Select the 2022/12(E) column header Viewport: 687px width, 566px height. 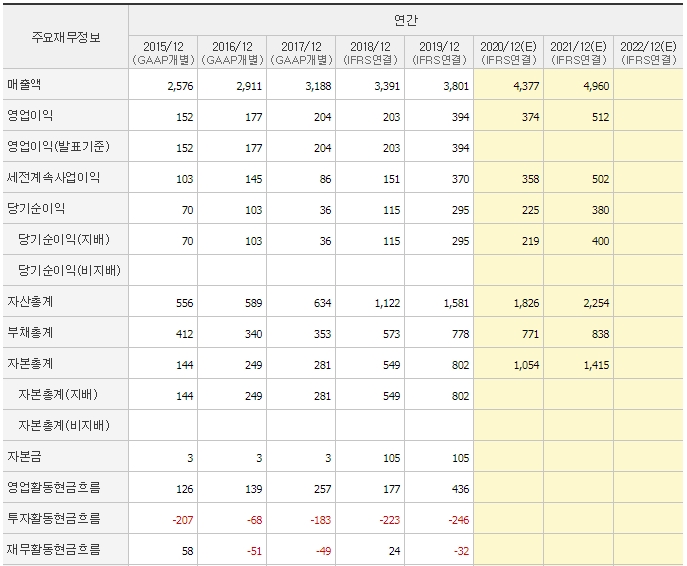[x=648, y=53]
